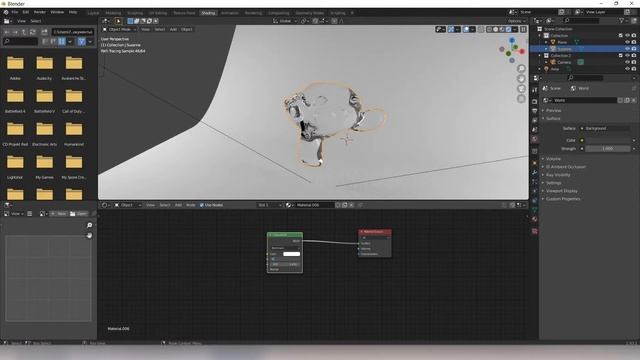The image size is (640, 360).
Task: Switch perspective/orthographic via the grid gizmo
Action: 521,99
